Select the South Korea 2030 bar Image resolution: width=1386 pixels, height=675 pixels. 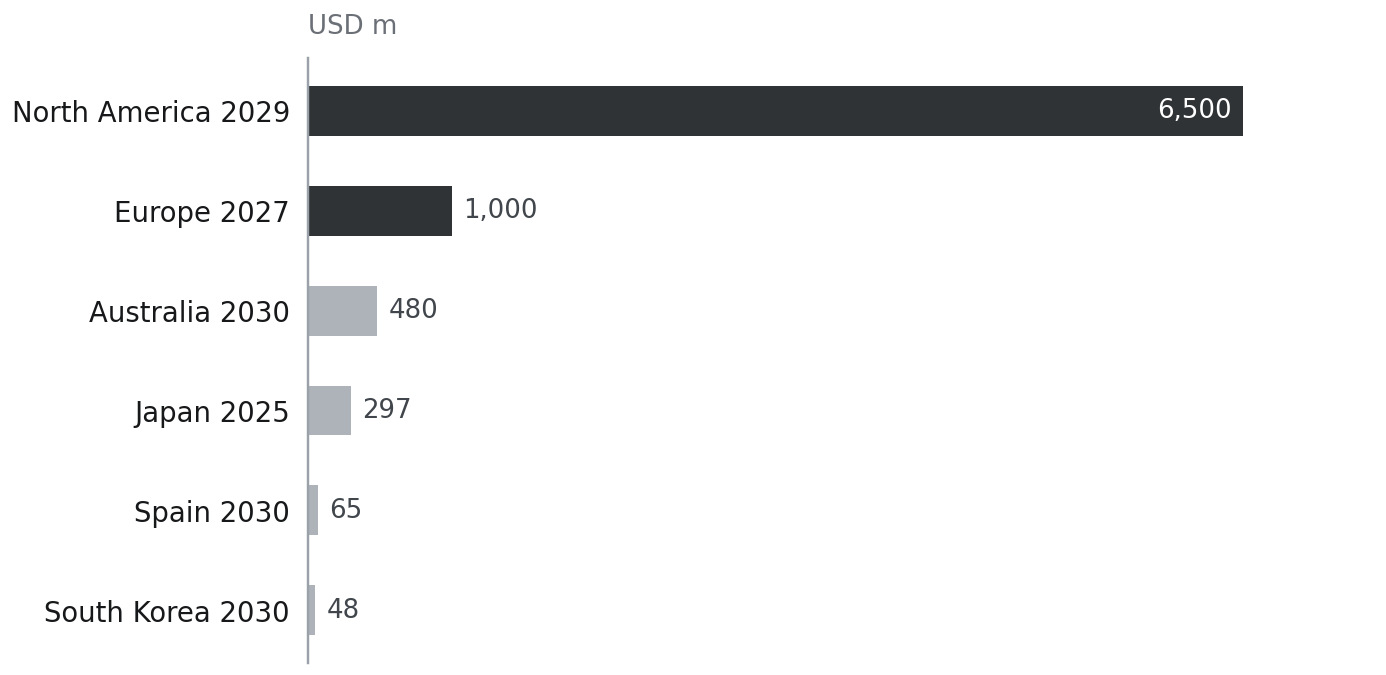click(x=312, y=610)
